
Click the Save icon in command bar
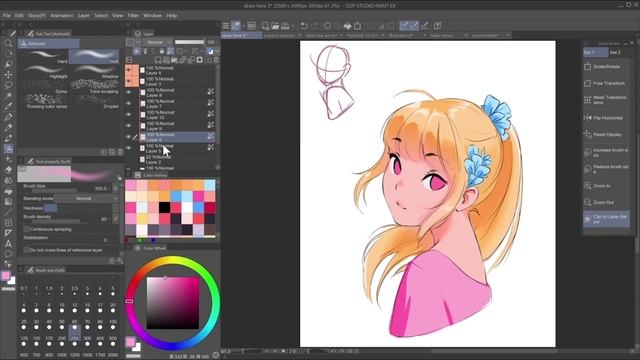coord(285,26)
